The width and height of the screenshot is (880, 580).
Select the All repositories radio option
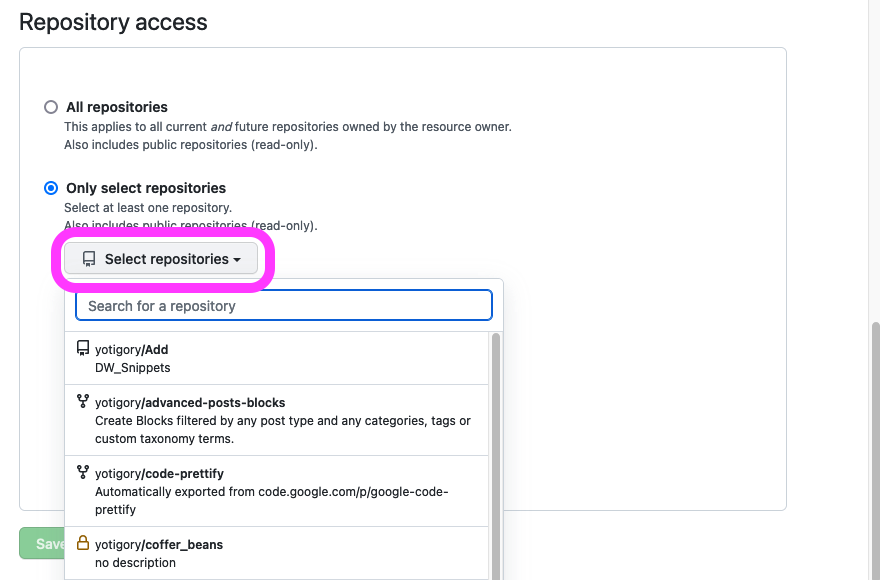(51, 107)
